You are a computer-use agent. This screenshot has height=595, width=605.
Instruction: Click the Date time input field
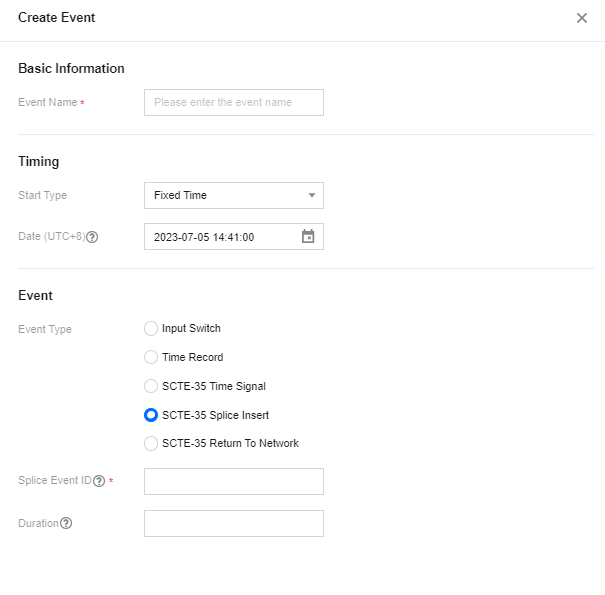point(220,237)
